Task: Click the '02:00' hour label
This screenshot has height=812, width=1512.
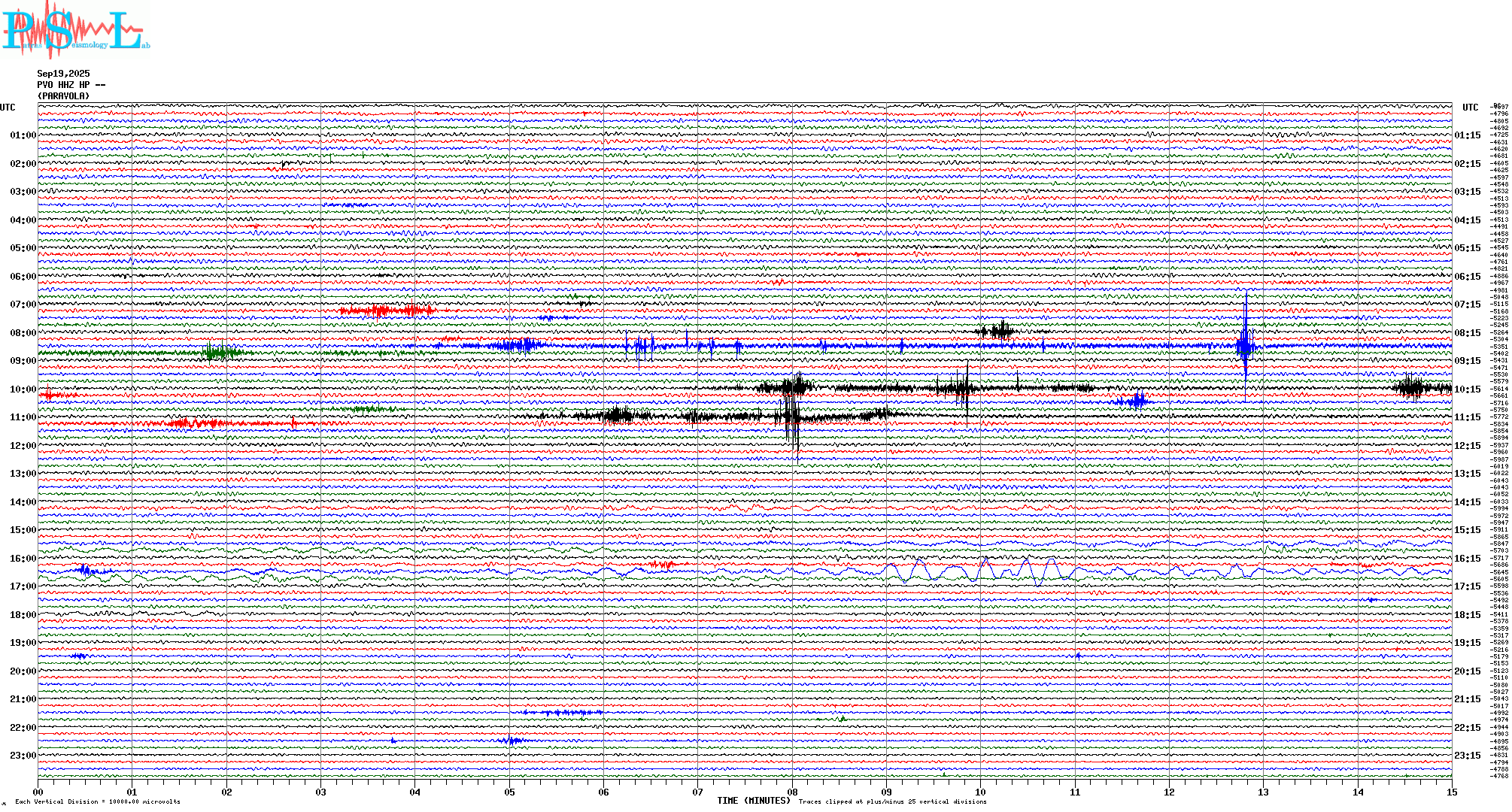Action: coord(23,164)
